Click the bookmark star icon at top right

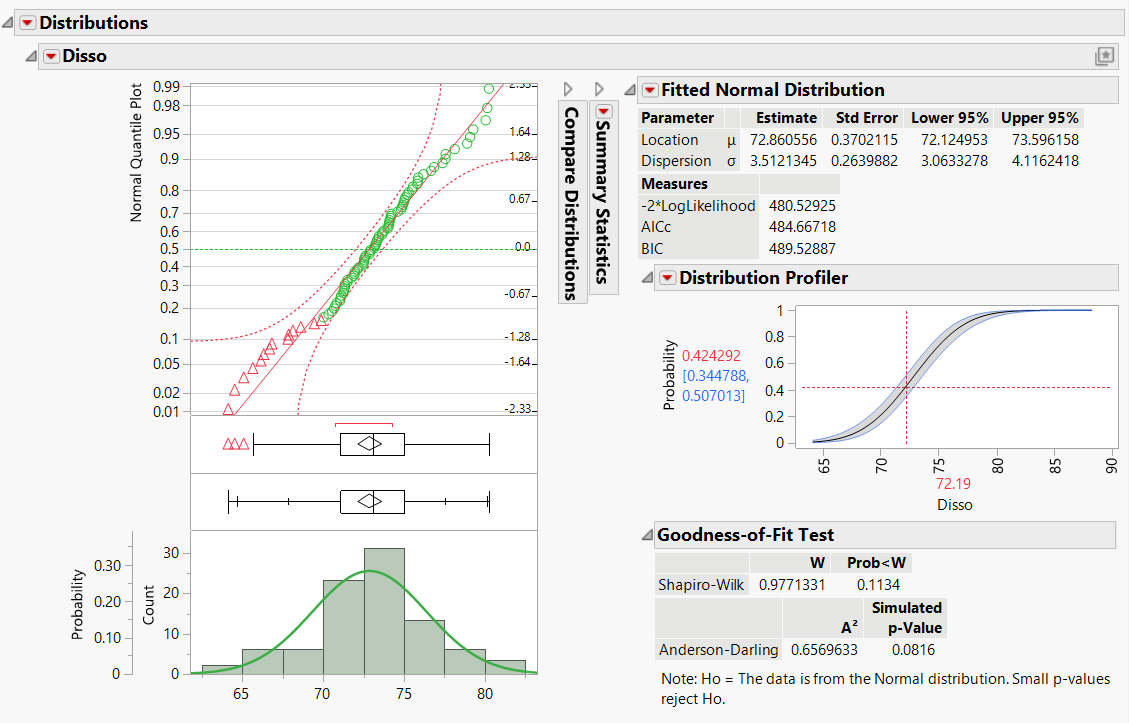pos(1104,56)
